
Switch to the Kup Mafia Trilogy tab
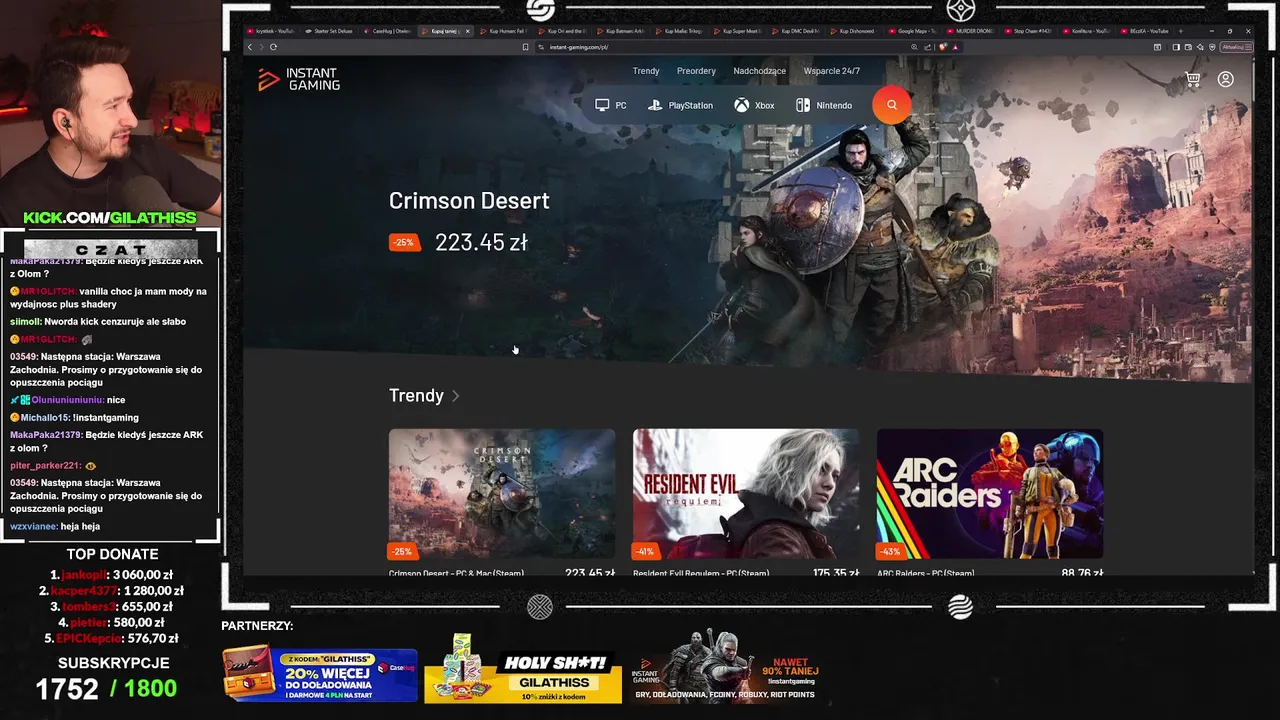[x=679, y=31]
